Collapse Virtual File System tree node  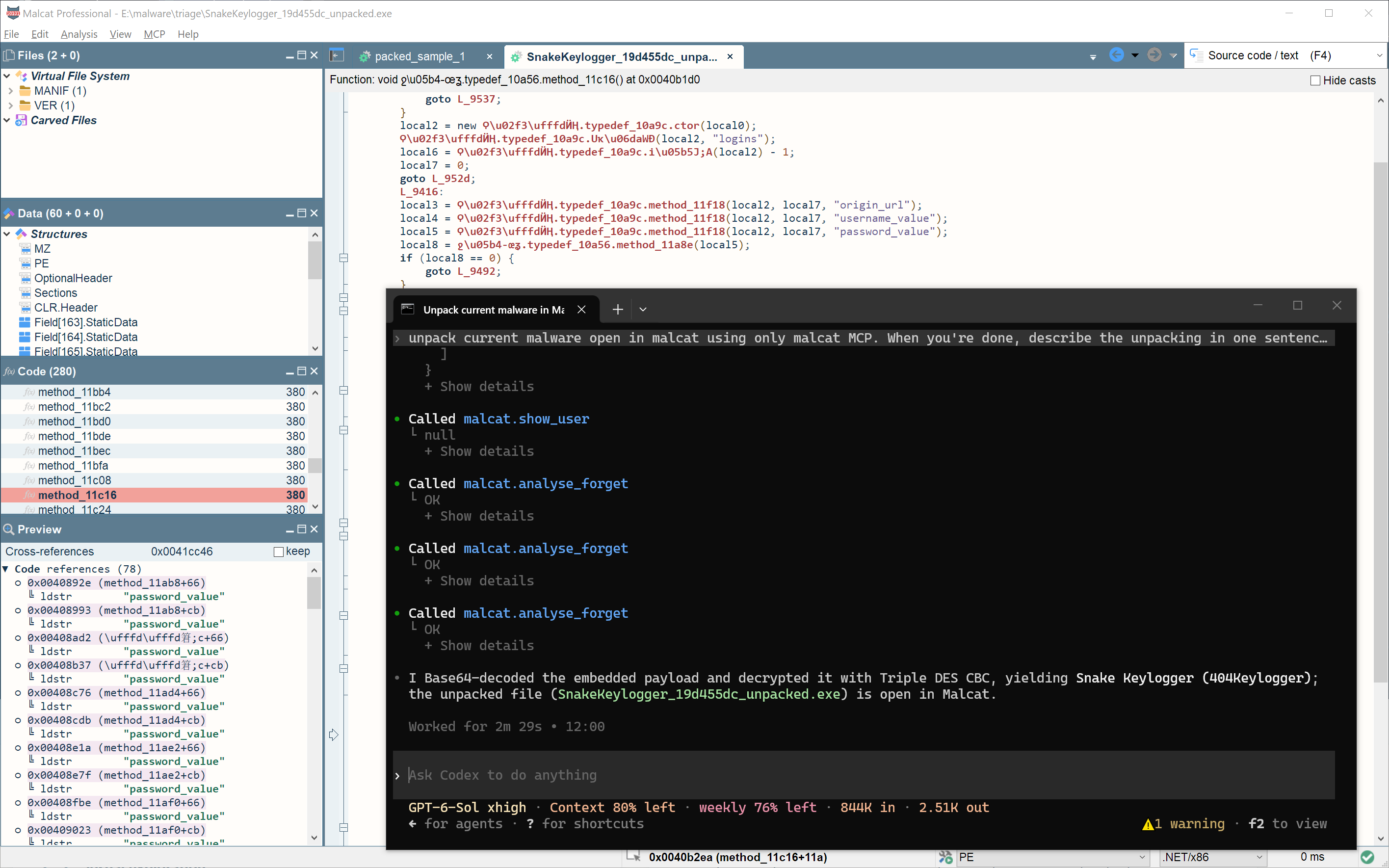click(7, 76)
